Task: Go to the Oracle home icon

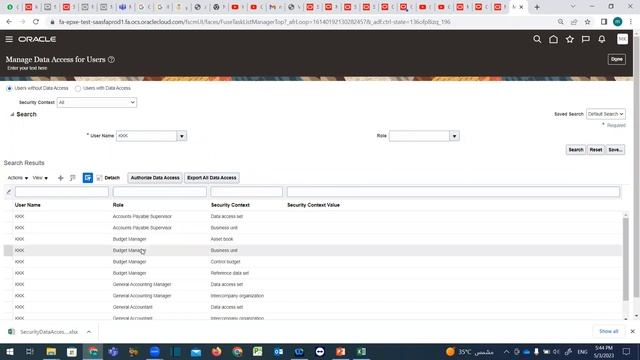Action: [x=553, y=39]
